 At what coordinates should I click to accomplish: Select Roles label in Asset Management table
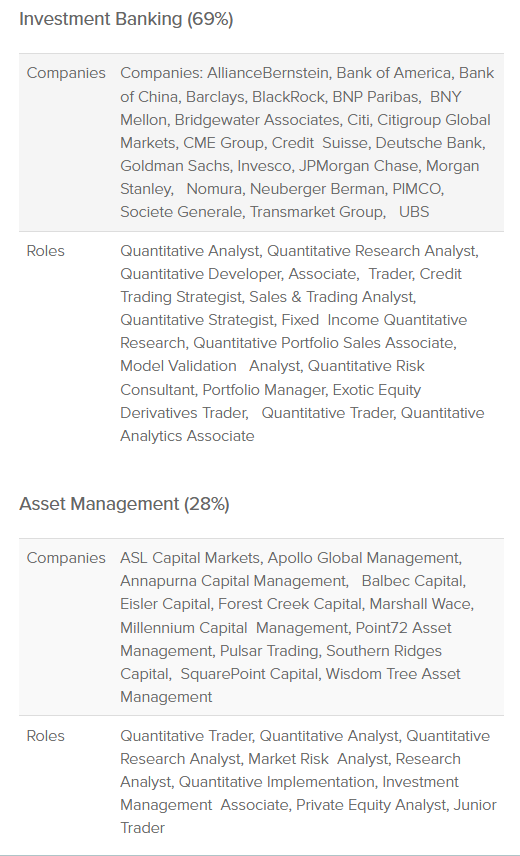pyautogui.click(x=45, y=736)
